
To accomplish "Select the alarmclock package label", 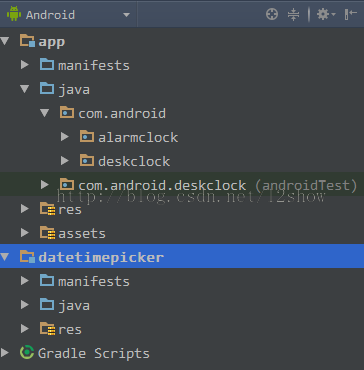I will [138, 138].
